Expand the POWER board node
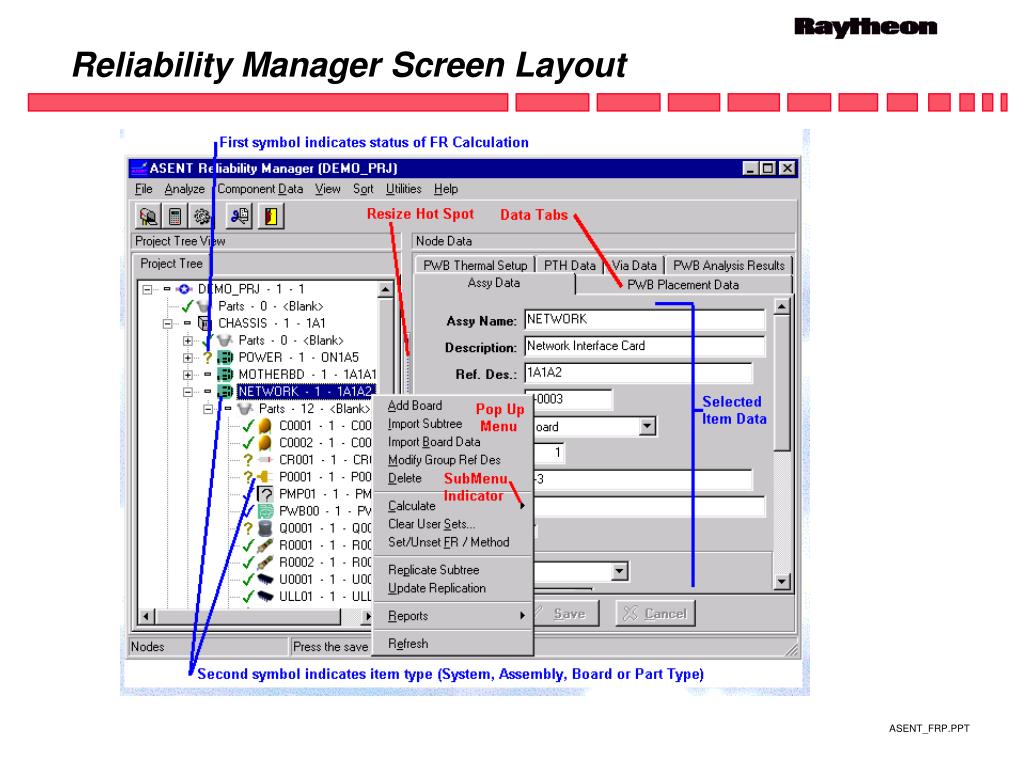Viewport: 1024px width, 768px height. [188, 358]
